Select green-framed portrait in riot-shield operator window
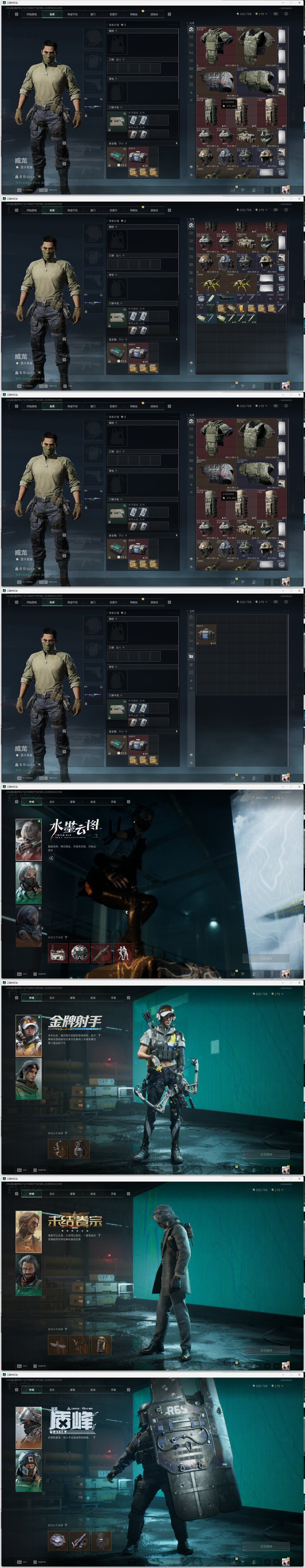 tap(29, 1471)
